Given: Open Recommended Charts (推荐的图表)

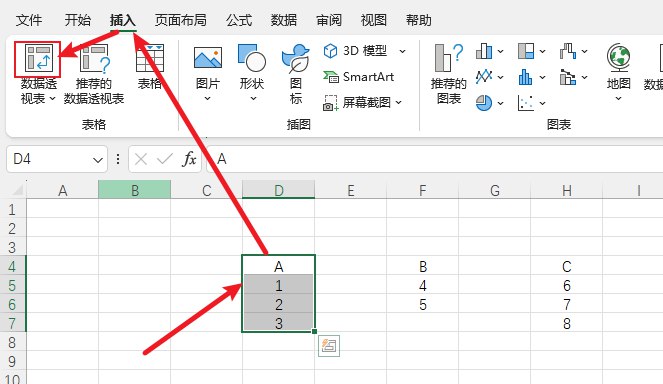Looking at the screenshot, I should (x=449, y=74).
